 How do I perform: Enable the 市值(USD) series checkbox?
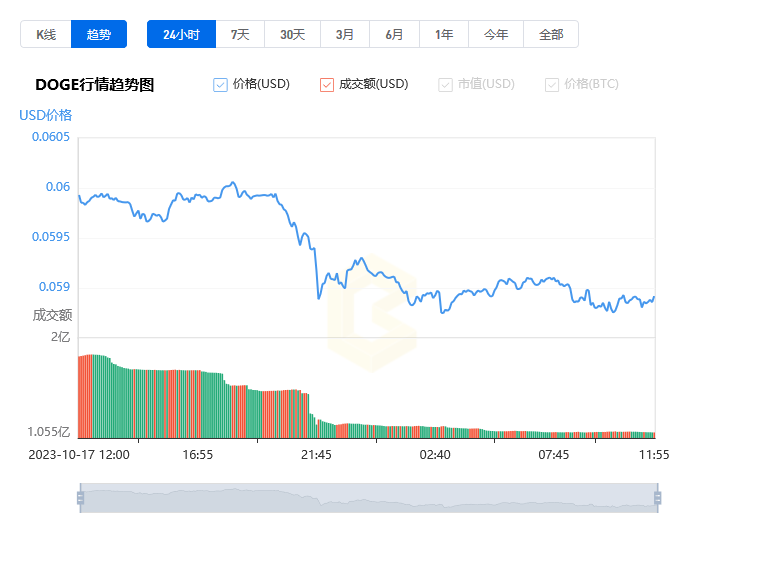click(x=446, y=85)
